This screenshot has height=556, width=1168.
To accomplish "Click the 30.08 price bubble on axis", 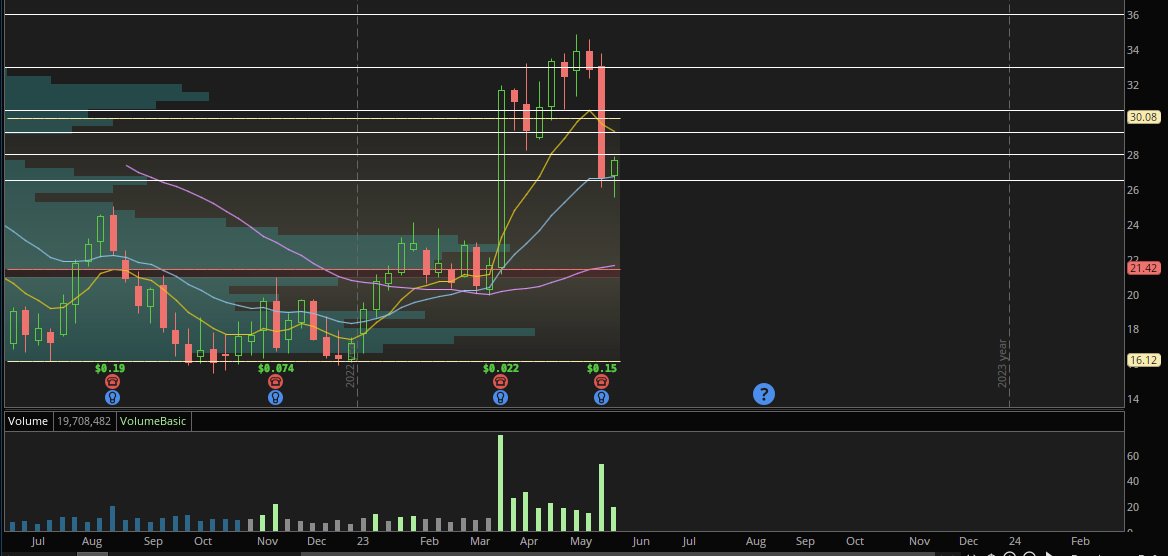I will click(1143, 117).
